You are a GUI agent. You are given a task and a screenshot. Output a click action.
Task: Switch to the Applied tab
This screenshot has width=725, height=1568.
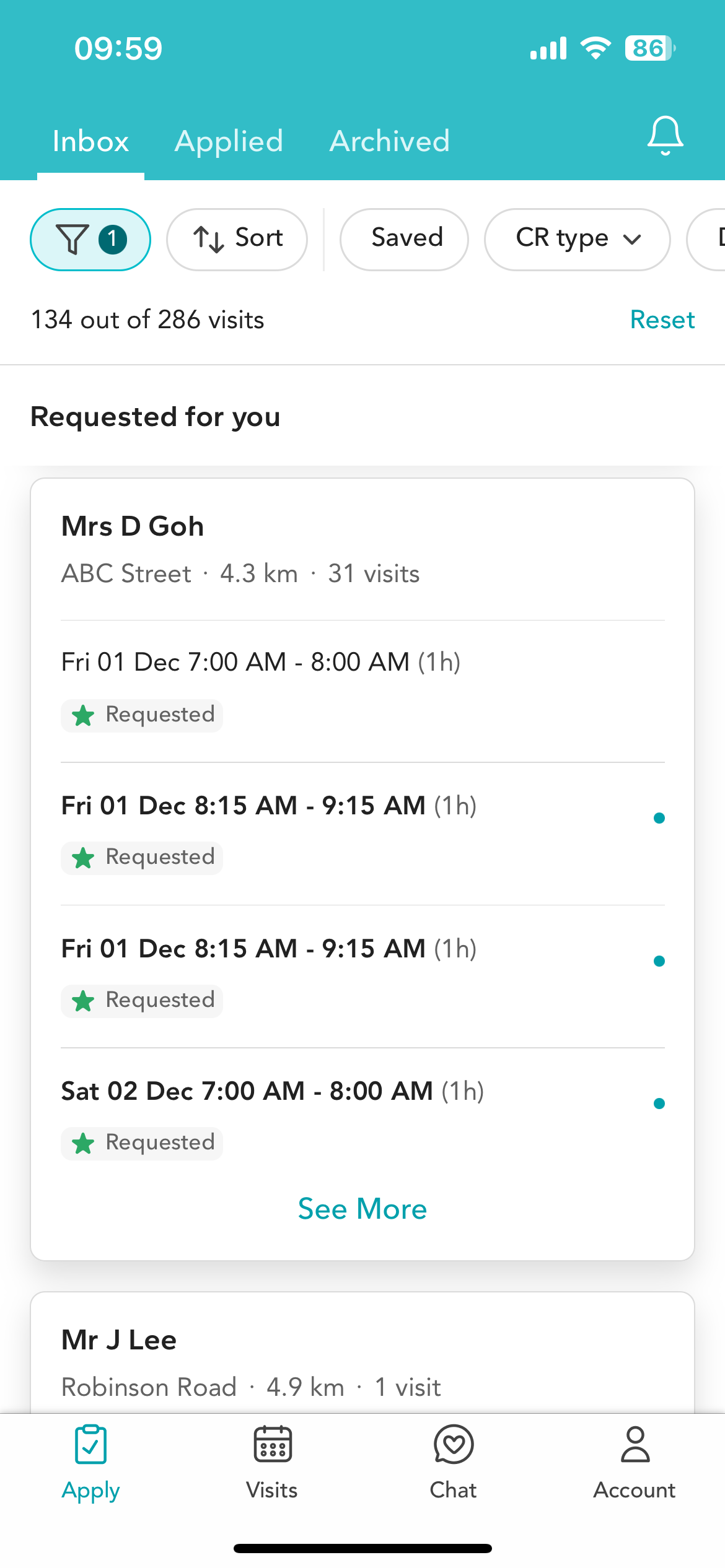229,142
